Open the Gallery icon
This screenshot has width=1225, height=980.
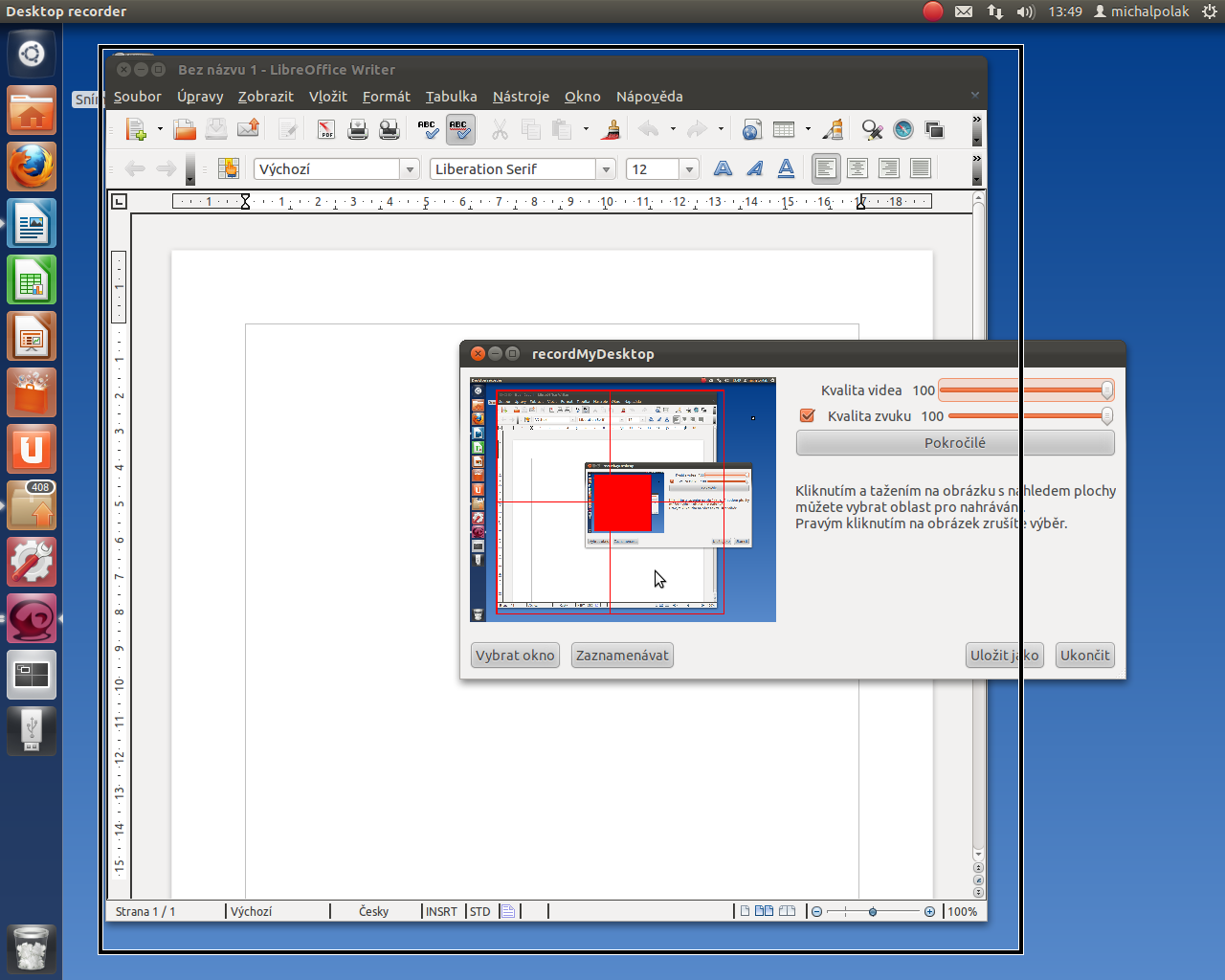[x=935, y=129]
